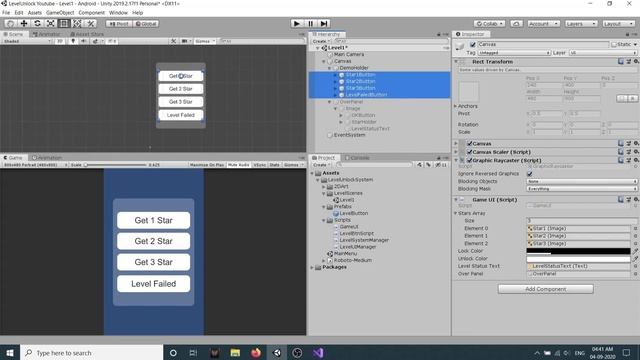Collapse the DemoHolder hierarchy item
The height and width of the screenshot is (360, 640).
(x=329, y=68)
